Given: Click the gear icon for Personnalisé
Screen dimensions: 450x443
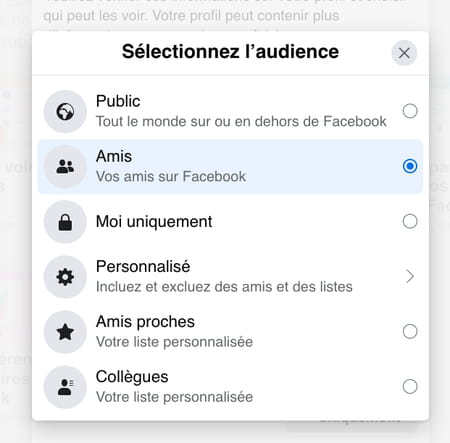Looking at the screenshot, I should (x=65, y=277).
